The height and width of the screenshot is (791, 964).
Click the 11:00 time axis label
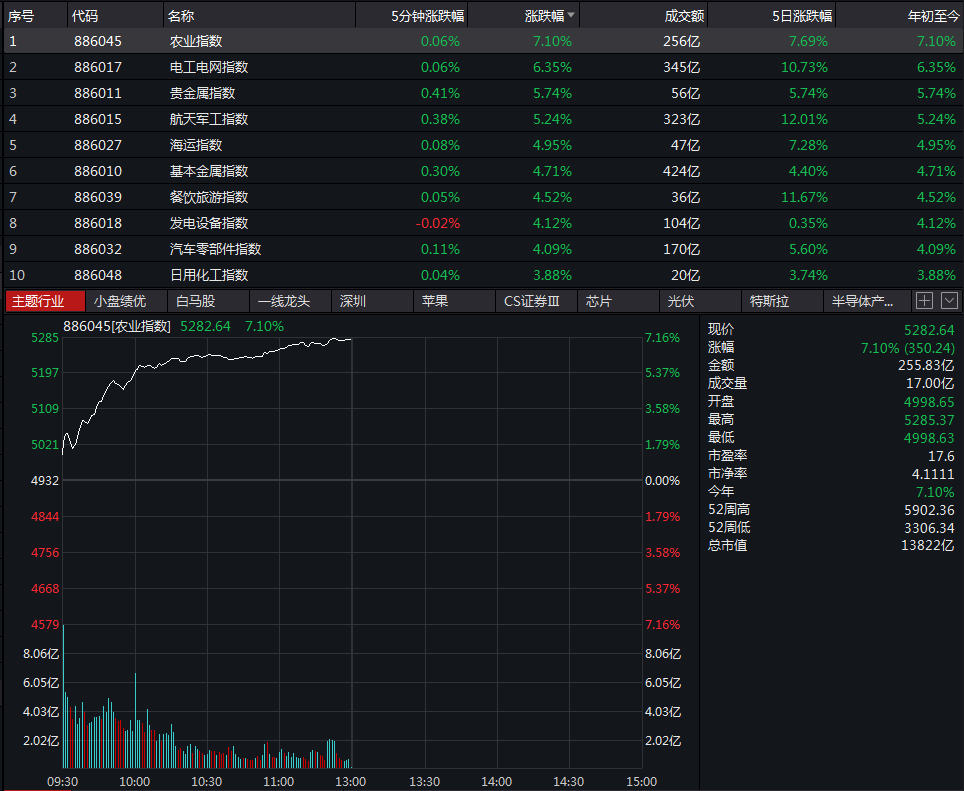tap(279, 782)
